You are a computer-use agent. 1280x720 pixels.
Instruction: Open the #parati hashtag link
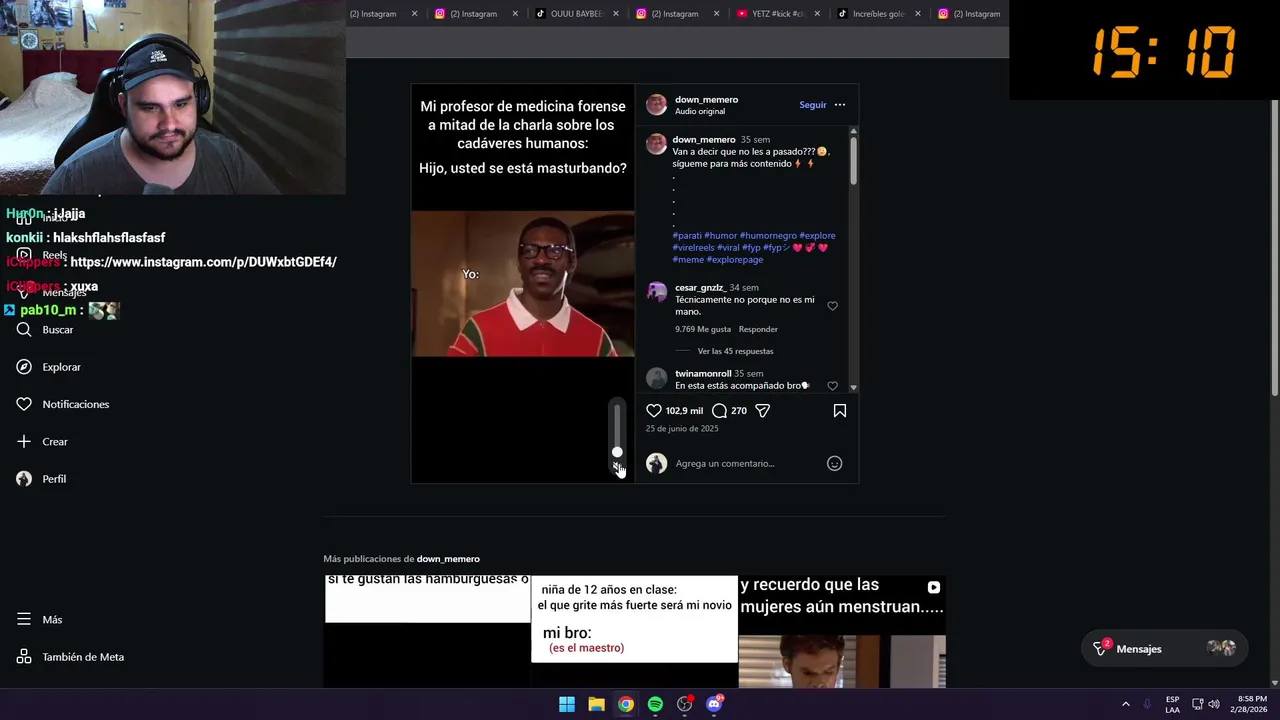coord(687,236)
